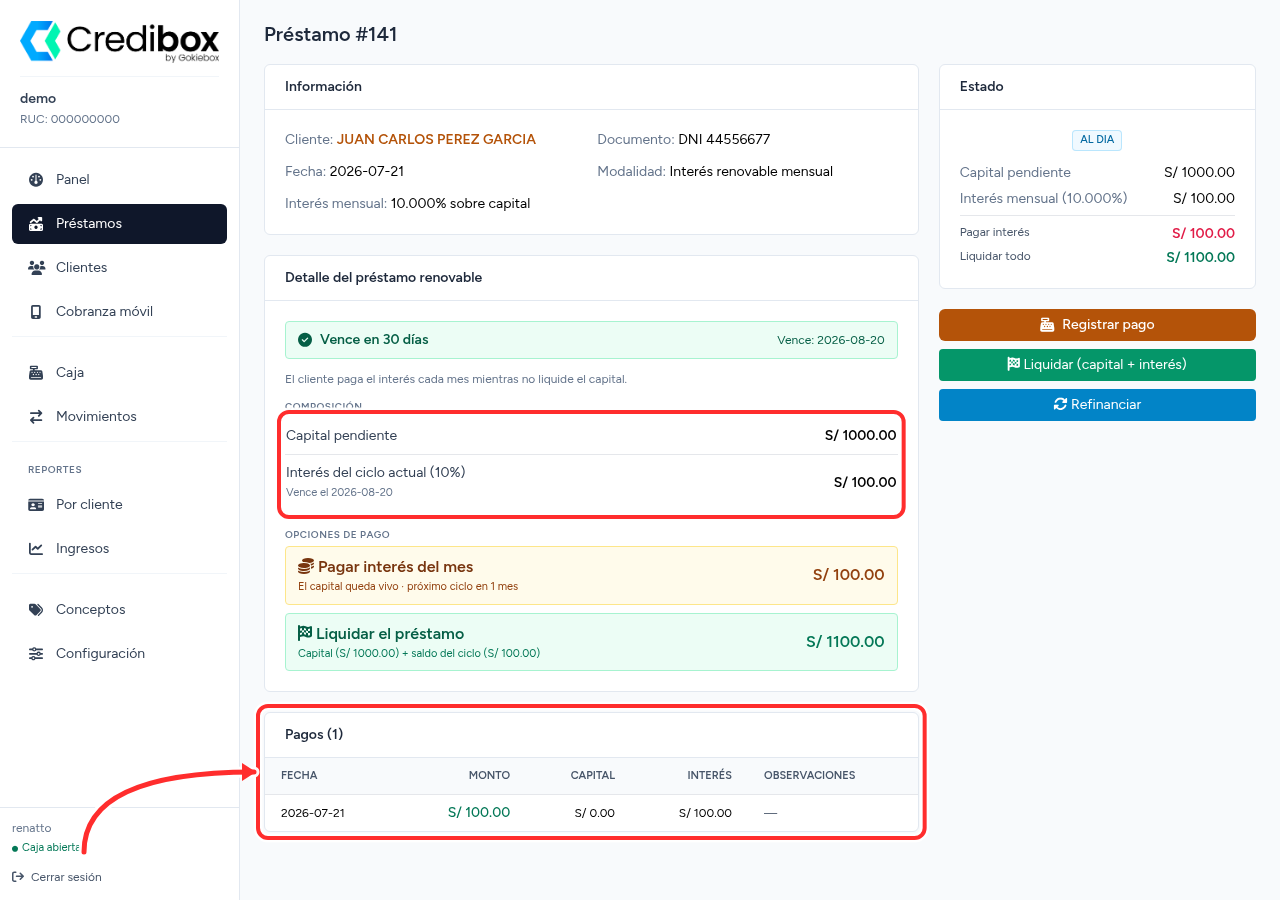Open the Ingresos report
The image size is (1280, 900).
(x=119, y=549)
